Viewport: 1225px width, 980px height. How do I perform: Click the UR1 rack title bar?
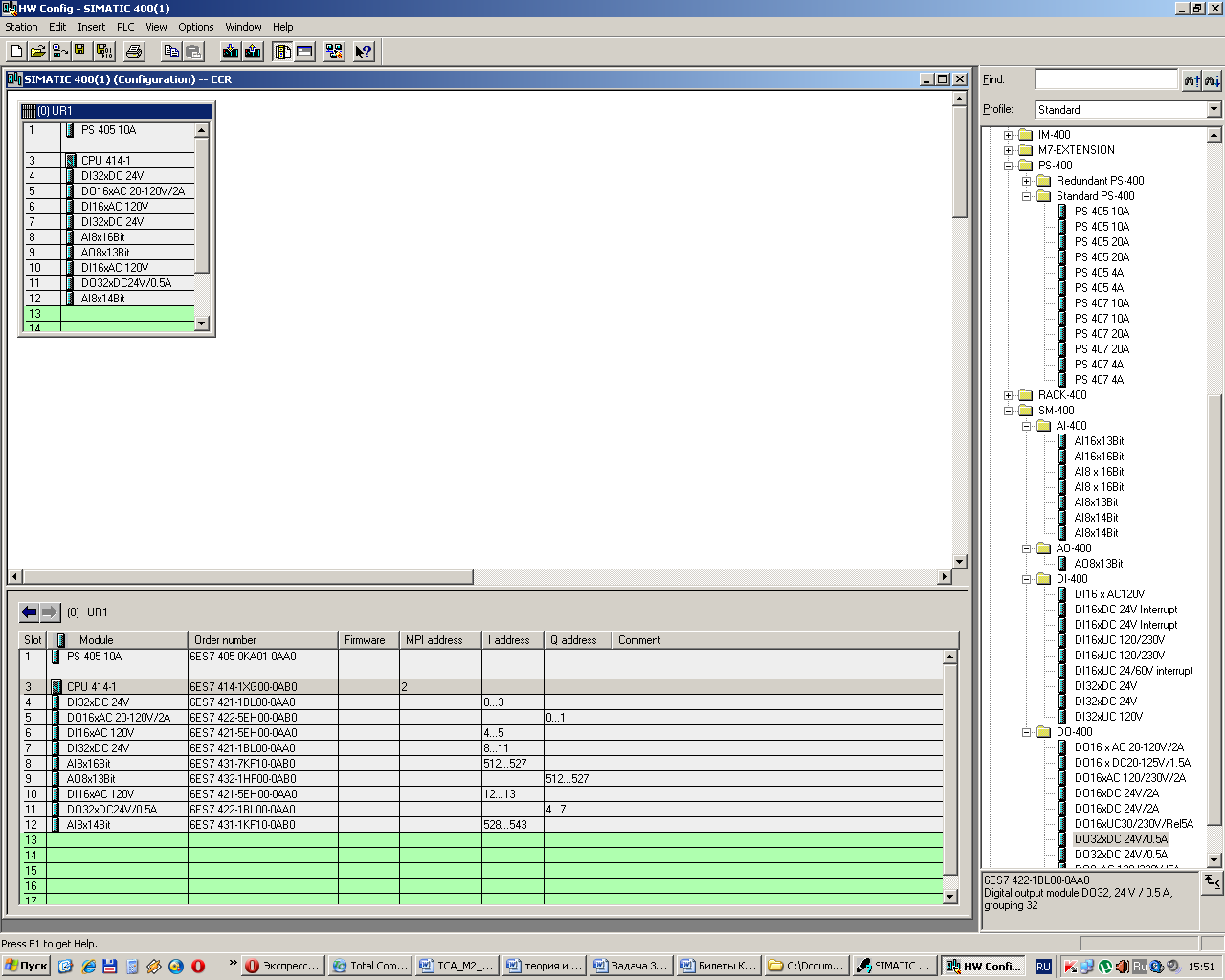click(x=116, y=111)
